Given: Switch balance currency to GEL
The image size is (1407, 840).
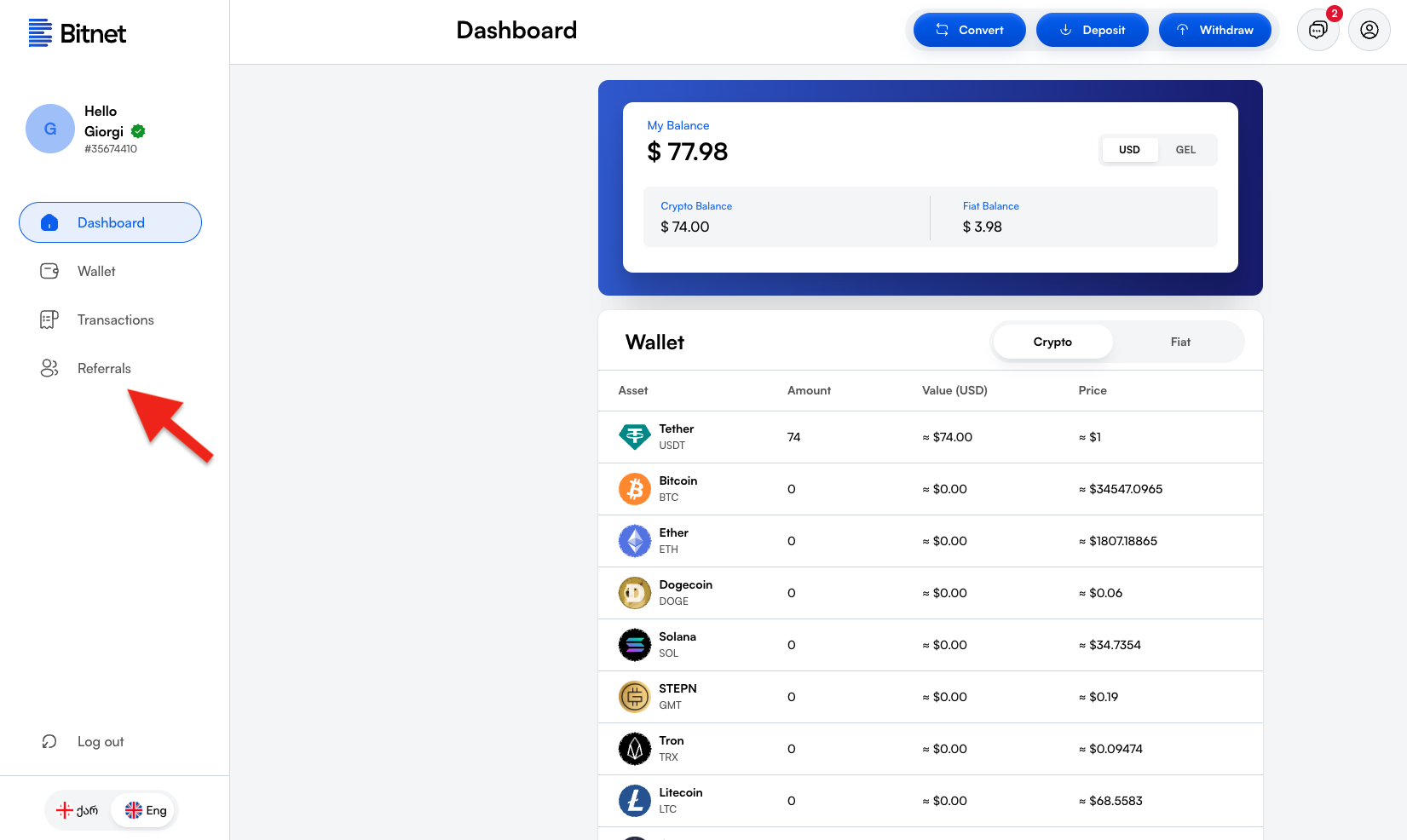Looking at the screenshot, I should click(1185, 150).
